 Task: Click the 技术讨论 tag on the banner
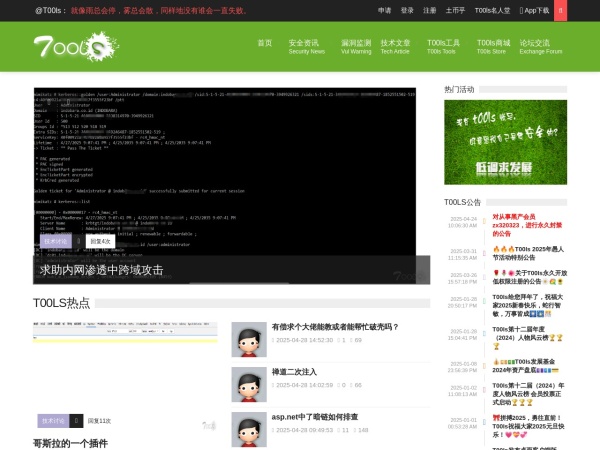pos(56,241)
